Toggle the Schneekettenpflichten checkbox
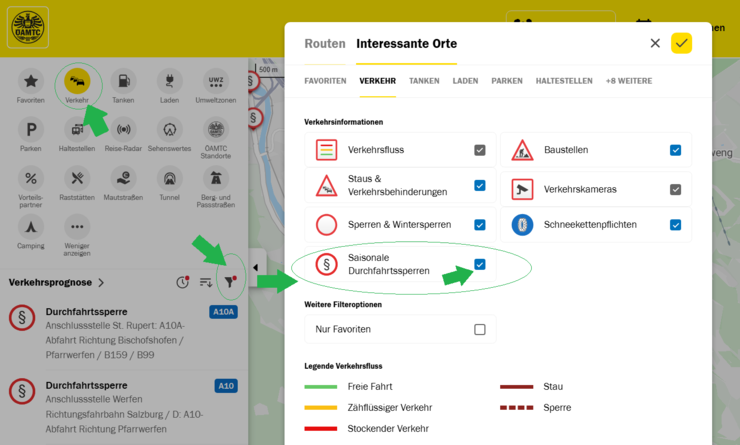Screen dimensions: 740x445 pos(675,225)
